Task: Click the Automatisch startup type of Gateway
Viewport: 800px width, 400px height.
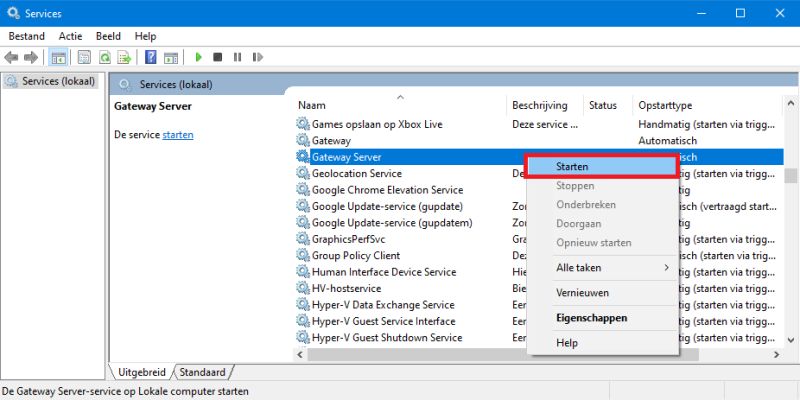Action: click(x=667, y=140)
